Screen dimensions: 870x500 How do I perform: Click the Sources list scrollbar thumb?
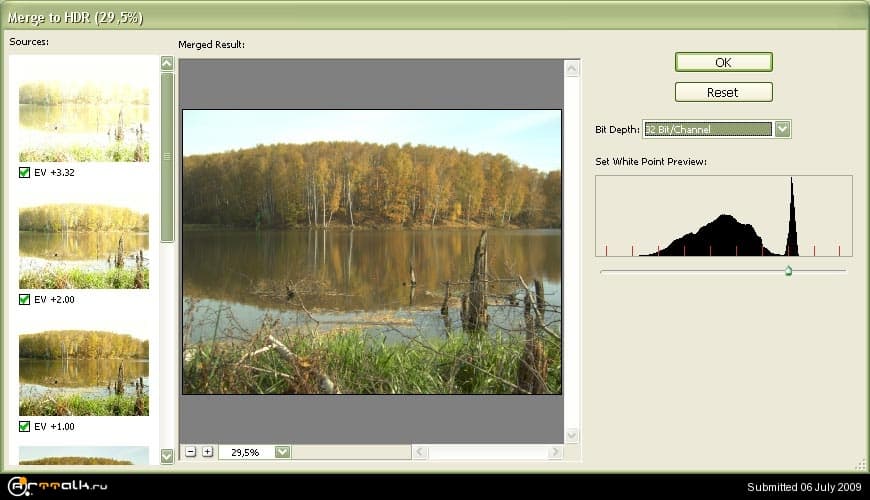[167, 156]
